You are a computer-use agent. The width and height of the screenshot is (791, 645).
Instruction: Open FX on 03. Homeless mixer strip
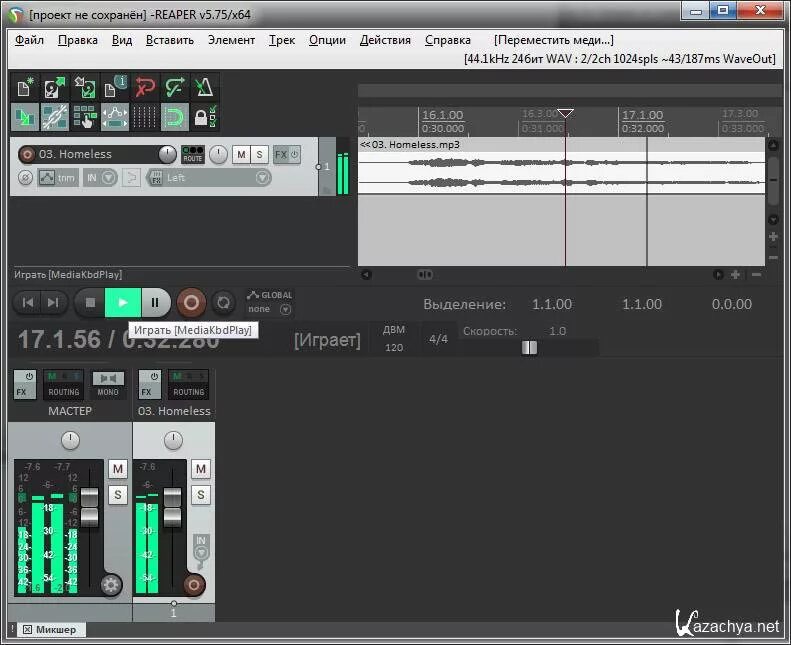click(x=150, y=384)
